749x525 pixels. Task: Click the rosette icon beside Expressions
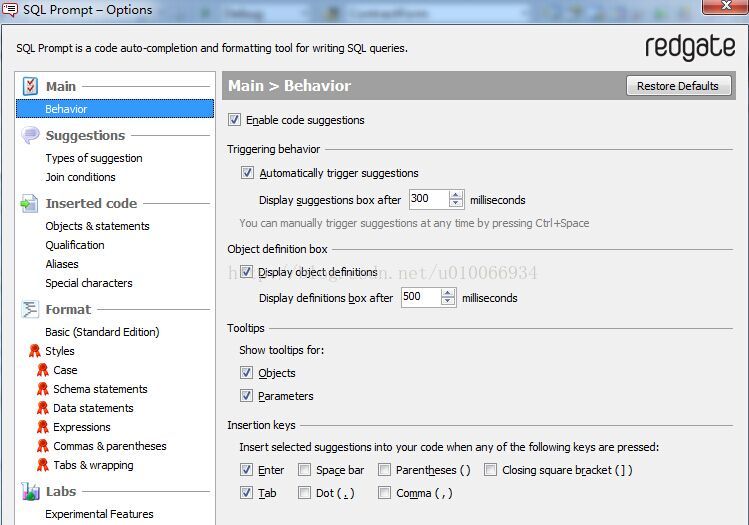(43, 427)
